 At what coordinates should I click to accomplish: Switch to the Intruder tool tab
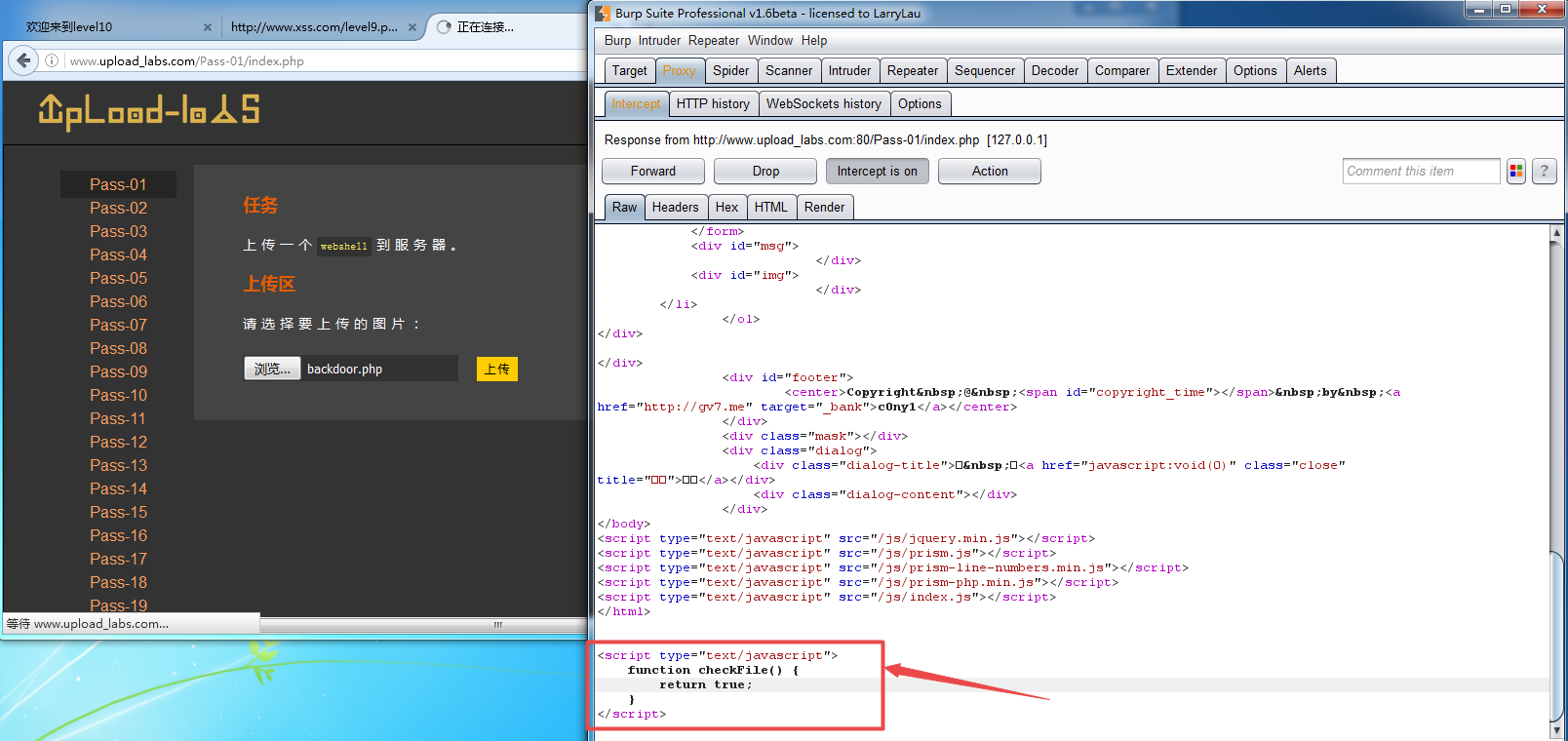(849, 71)
